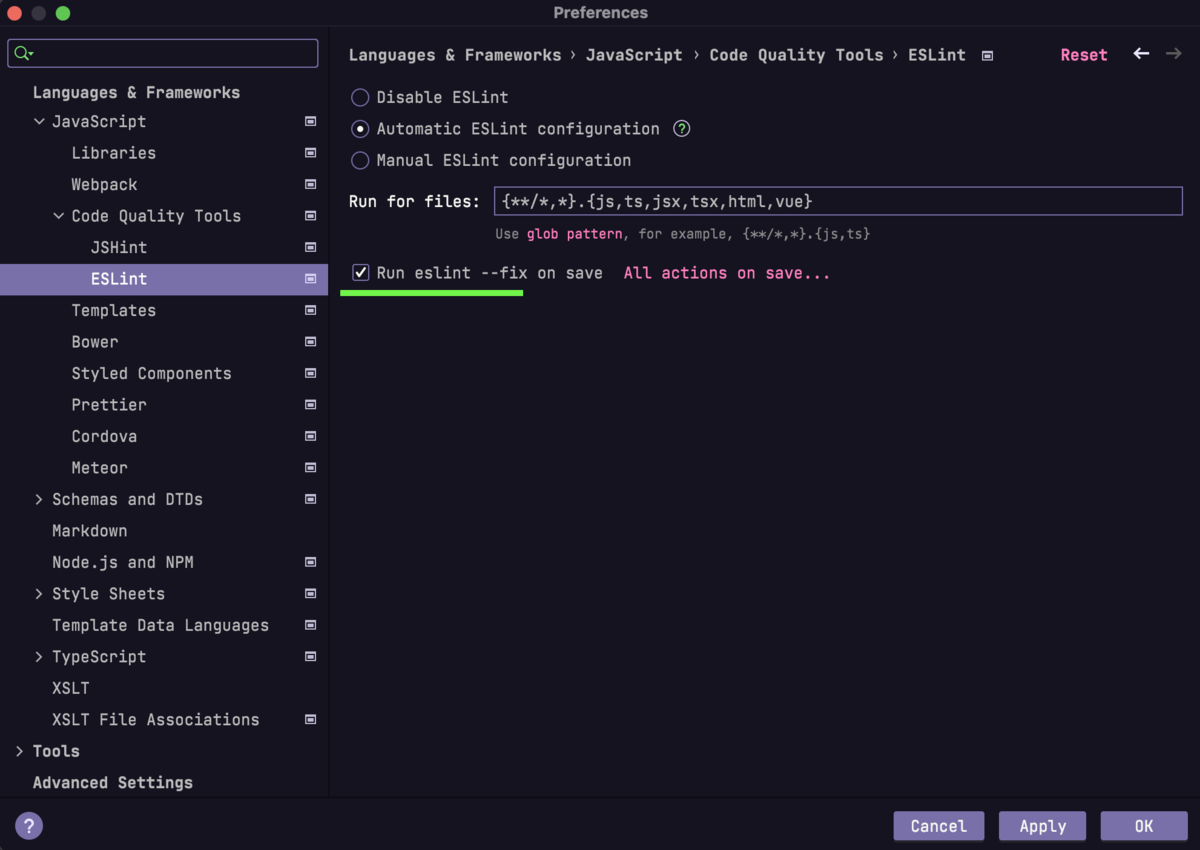Screen dimensions: 1200x850
Task: Expand the Tools section
Action: [19, 751]
